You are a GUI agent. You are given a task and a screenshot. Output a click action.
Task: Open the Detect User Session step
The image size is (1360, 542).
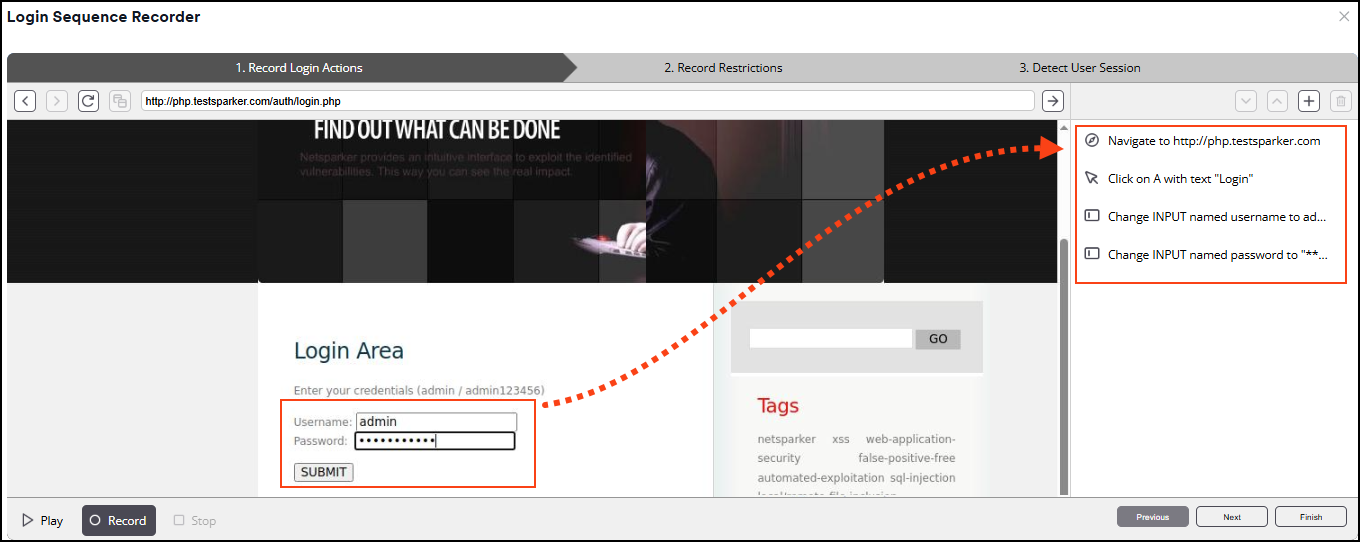tap(1079, 68)
